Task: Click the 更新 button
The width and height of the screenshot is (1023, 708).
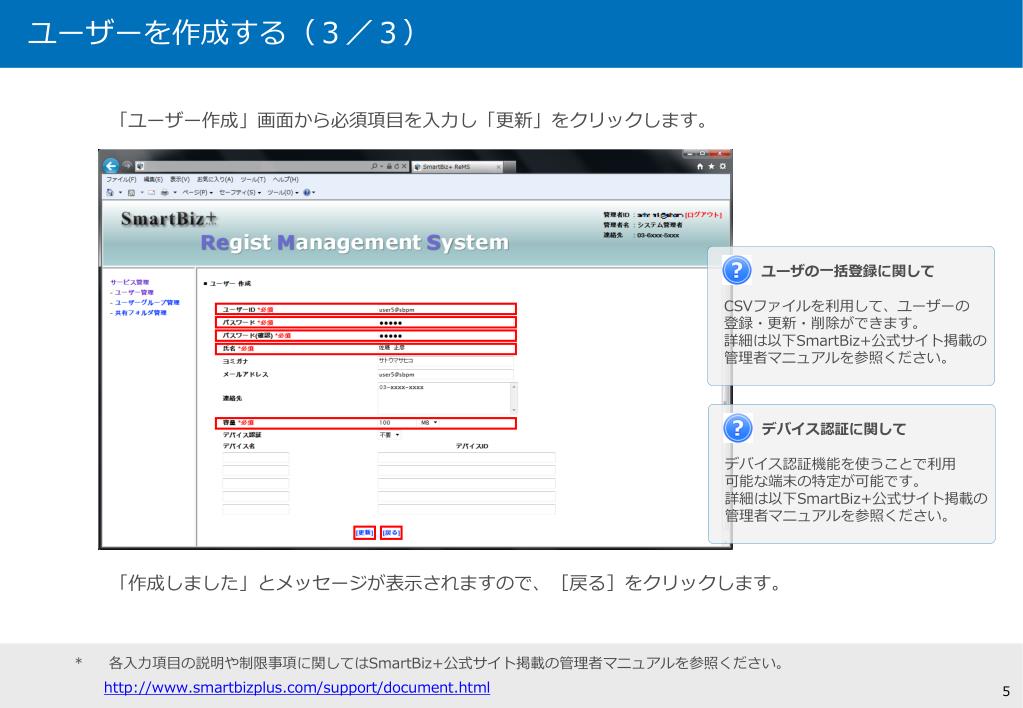Action: (364, 532)
